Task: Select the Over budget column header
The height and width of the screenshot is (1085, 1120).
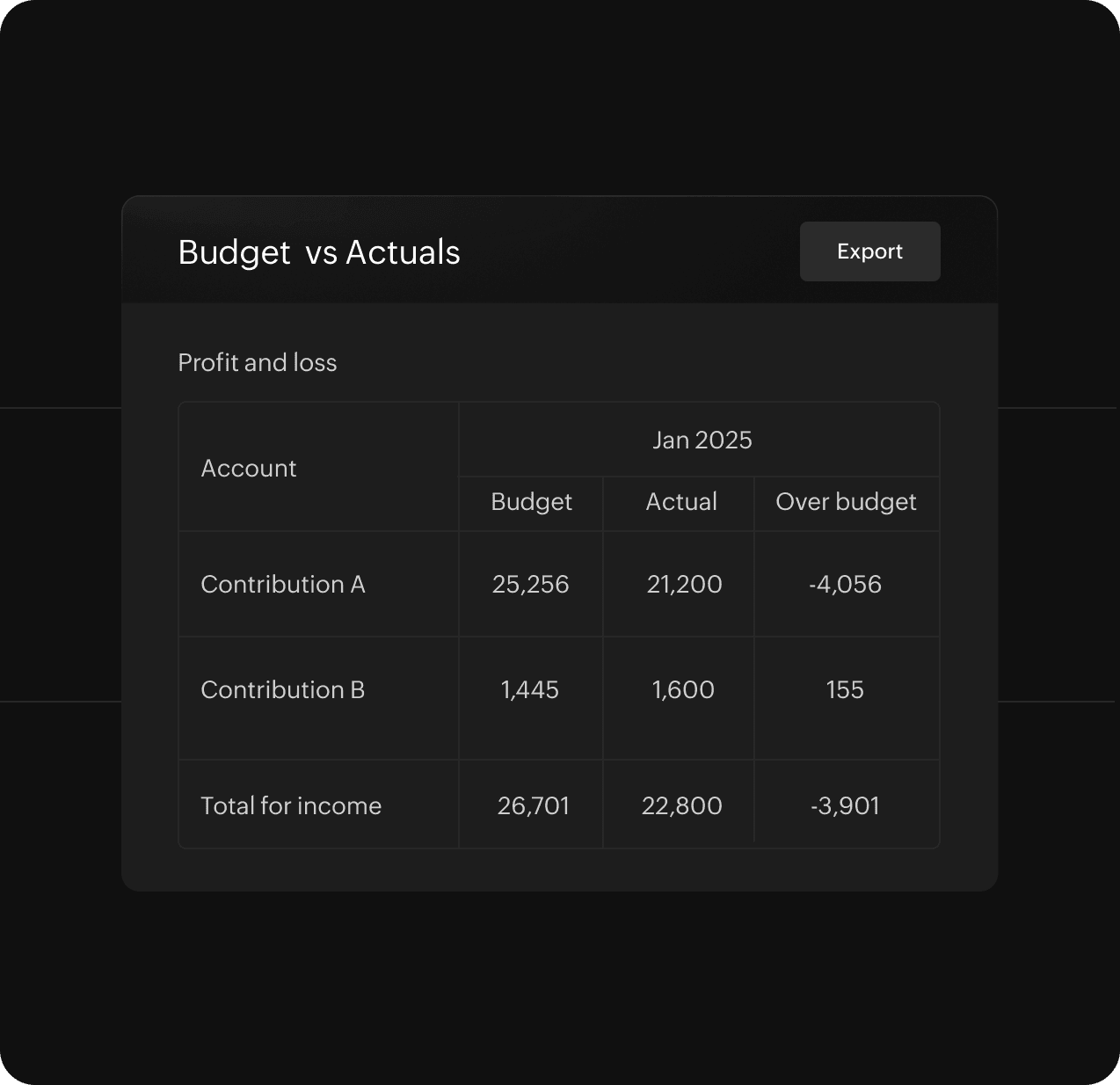Action: [x=846, y=502]
